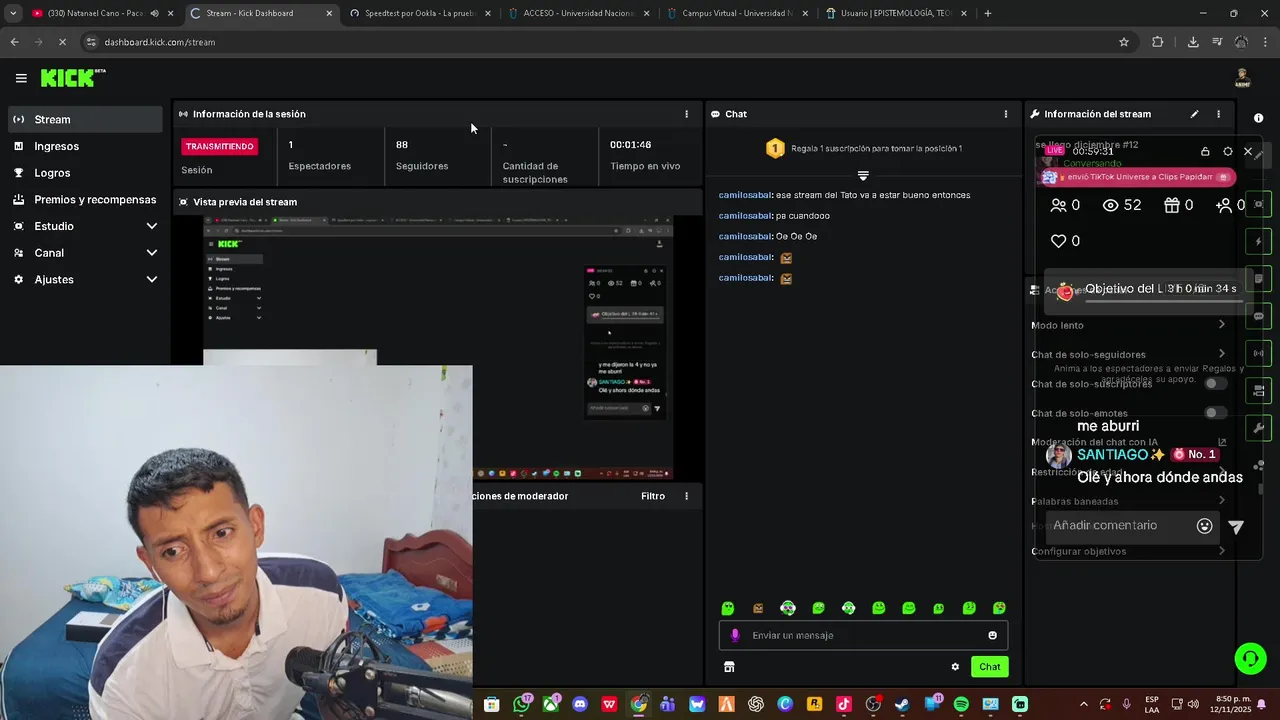Open emoji picker in the chat message box
1280x720 pixels.
[992, 635]
